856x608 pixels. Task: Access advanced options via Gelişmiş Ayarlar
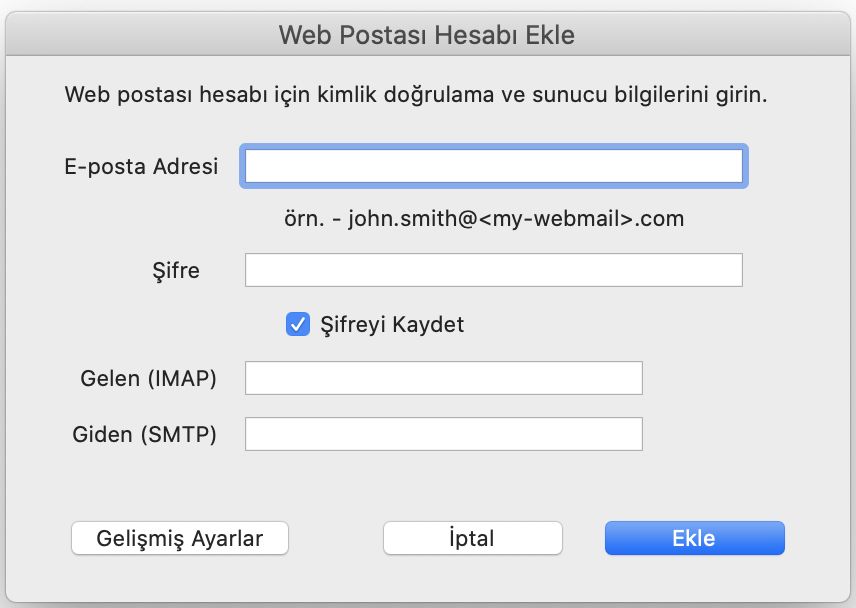click(x=180, y=538)
